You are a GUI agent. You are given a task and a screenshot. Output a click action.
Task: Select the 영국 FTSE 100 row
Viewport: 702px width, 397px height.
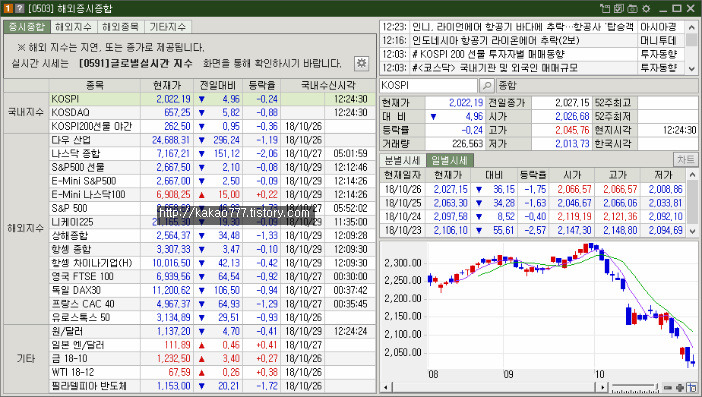pos(212,277)
